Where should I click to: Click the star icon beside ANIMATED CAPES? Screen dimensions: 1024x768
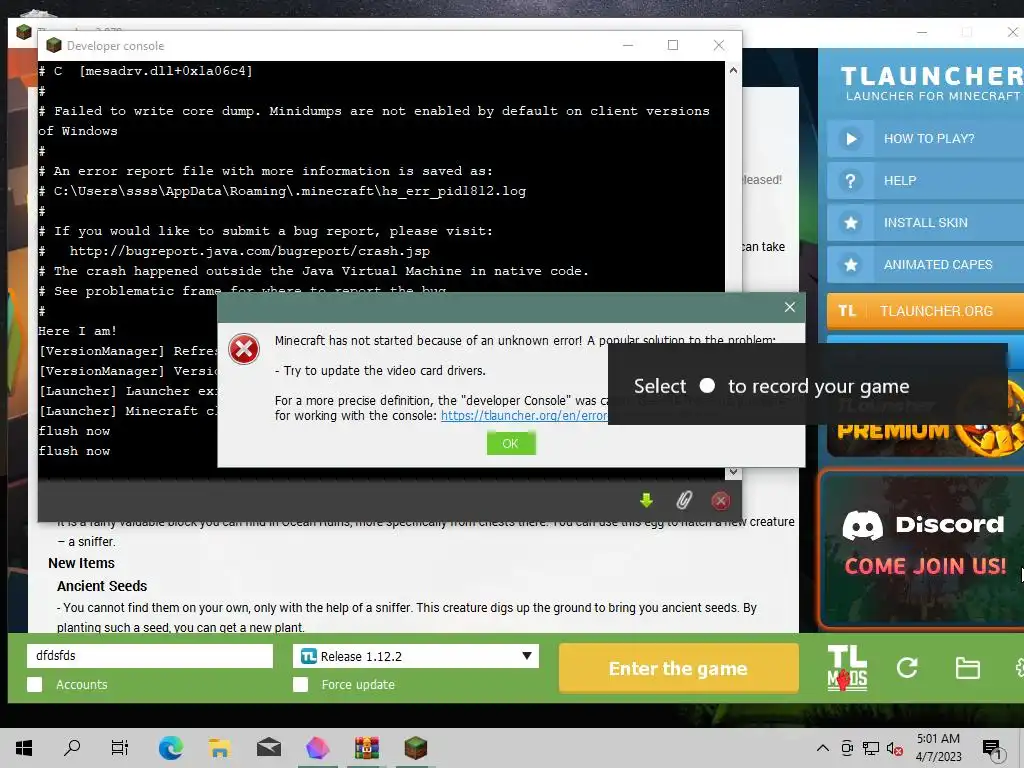click(851, 264)
